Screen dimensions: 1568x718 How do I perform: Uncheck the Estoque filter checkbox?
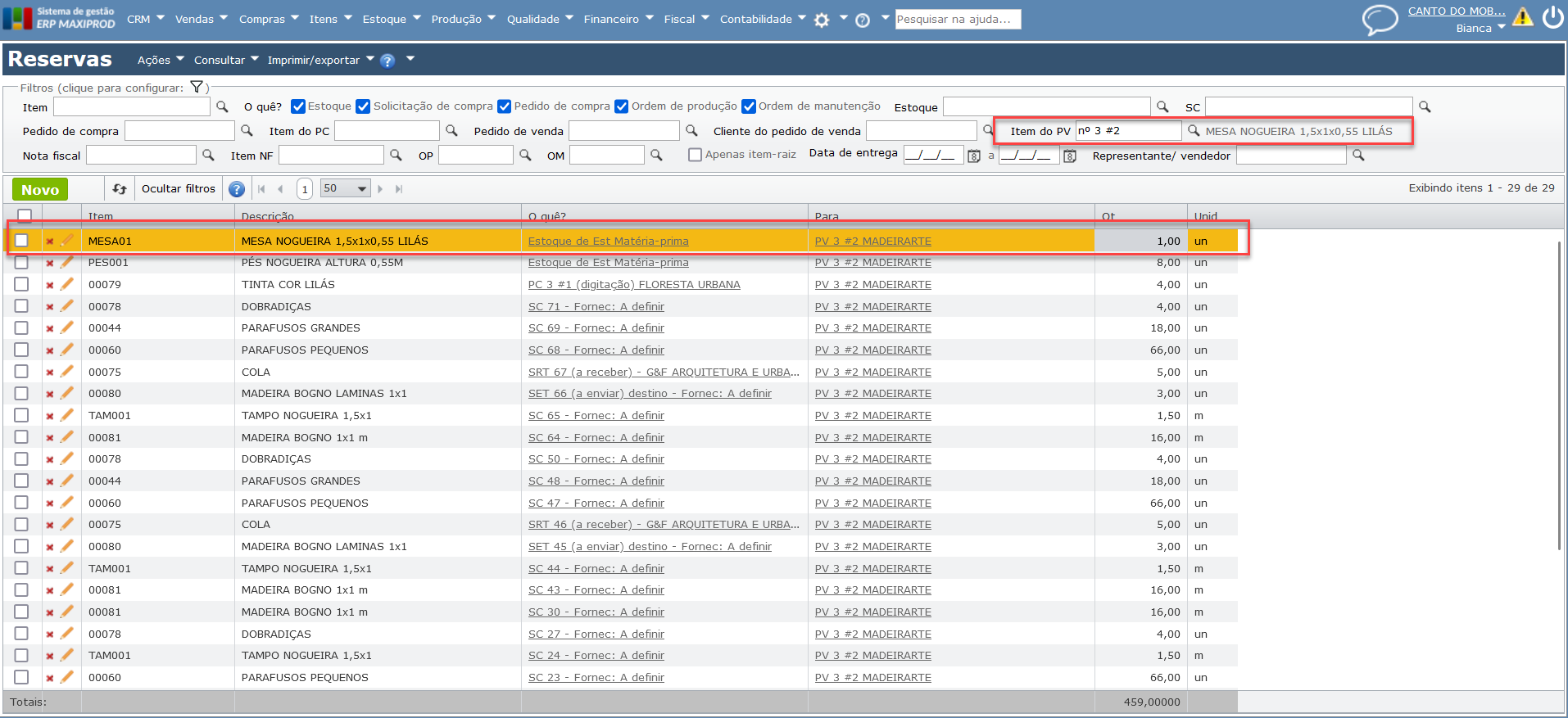pos(298,106)
